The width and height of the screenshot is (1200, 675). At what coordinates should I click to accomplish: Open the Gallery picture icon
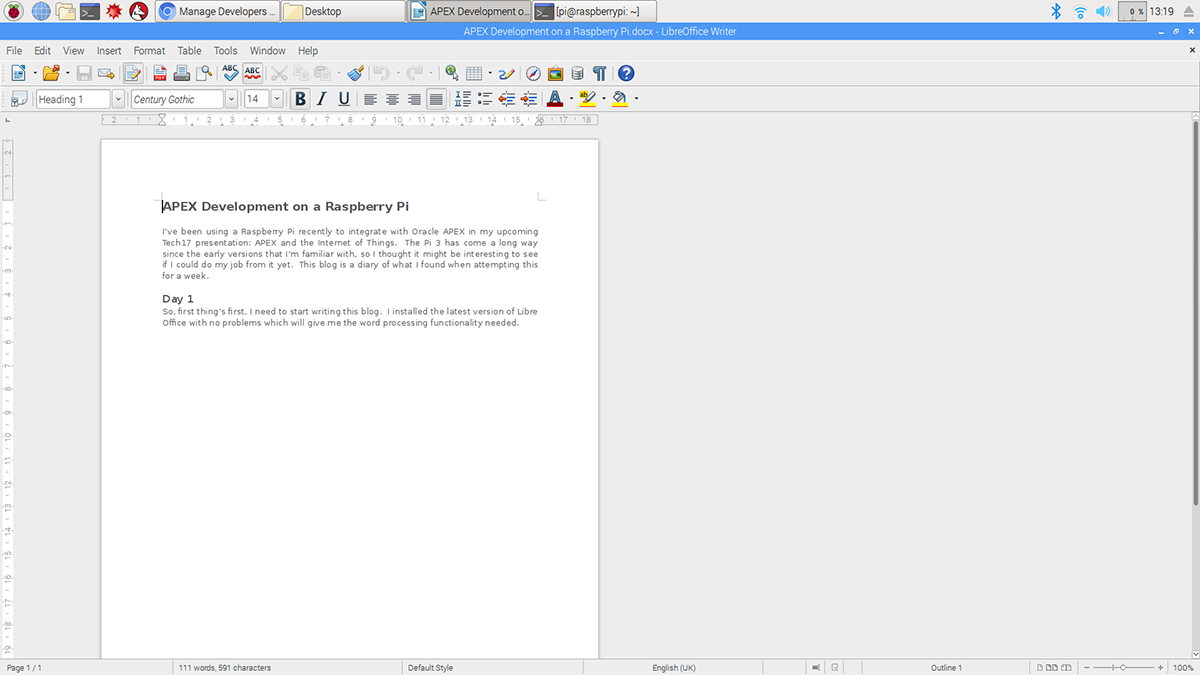tap(555, 73)
